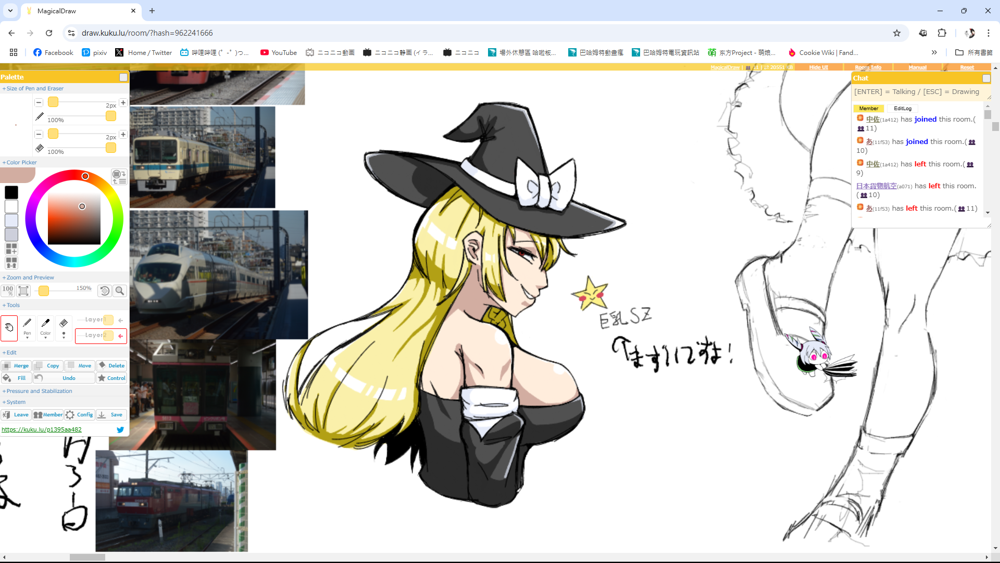The height and width of the screenshot is (563, 1000).
Task: Increase eraser size with plus button
Action: tap(123, 135)
